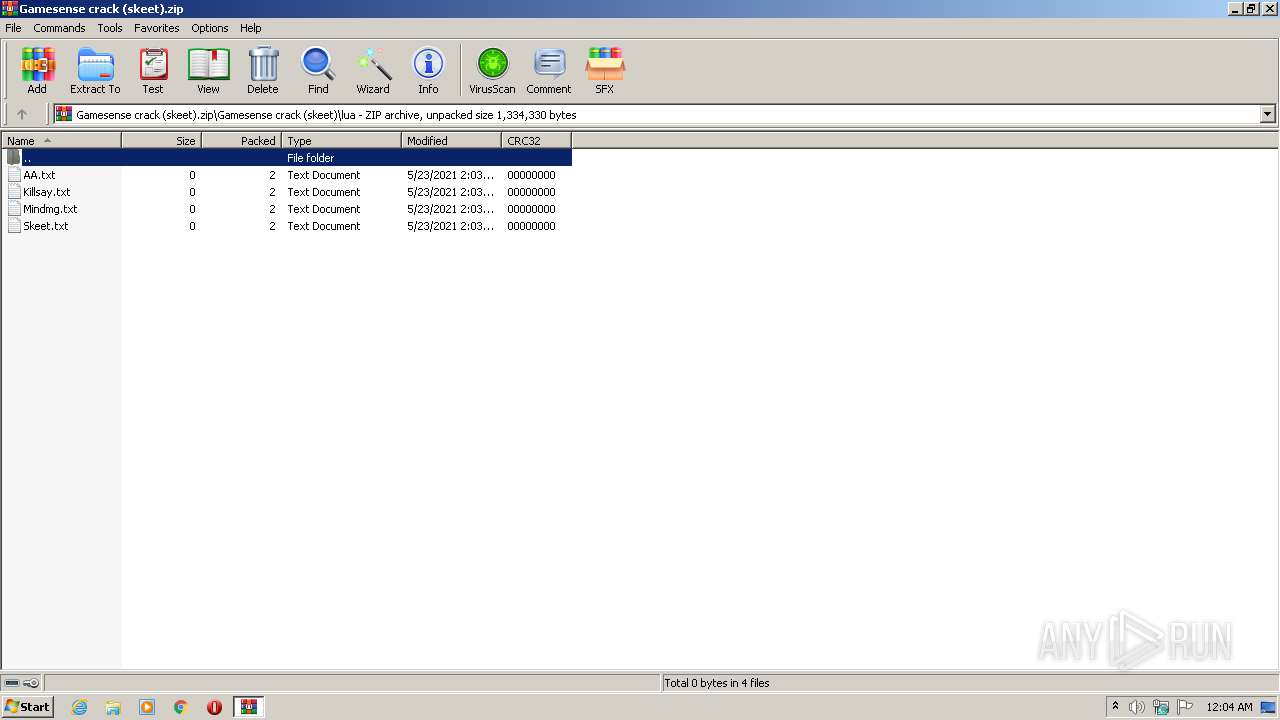The width and height of the screenshot is (1280, 720).
Task: Show hidden tray icons arrow
Action: point(1115,706)
